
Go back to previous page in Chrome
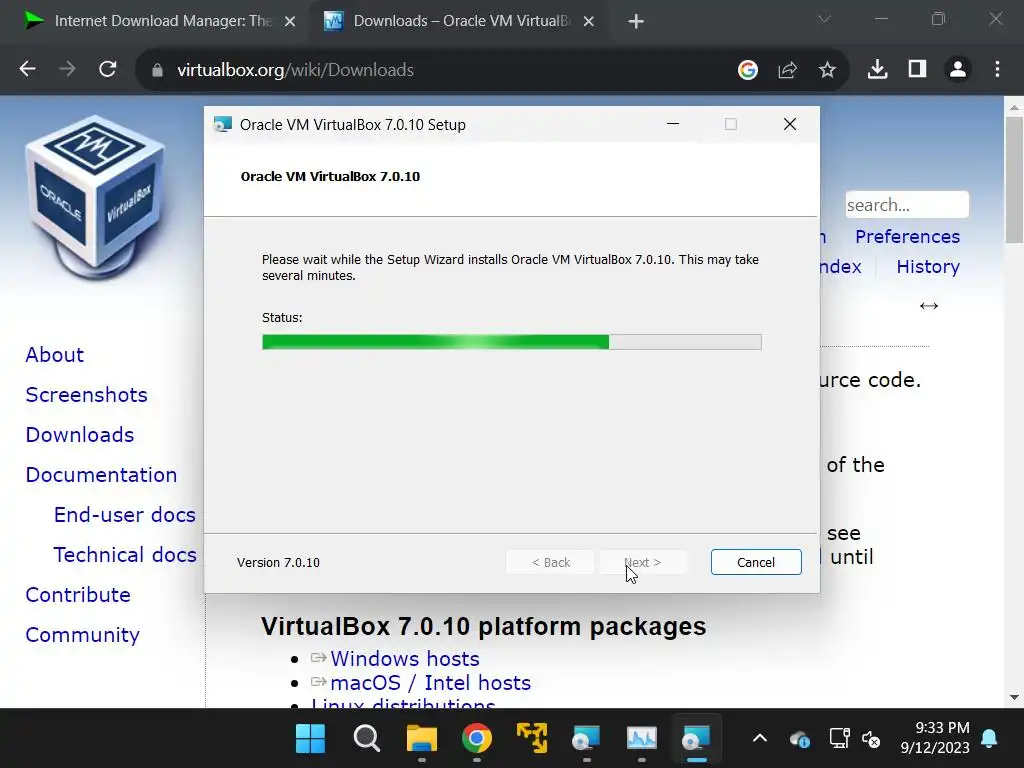click(x=27, y=69)
